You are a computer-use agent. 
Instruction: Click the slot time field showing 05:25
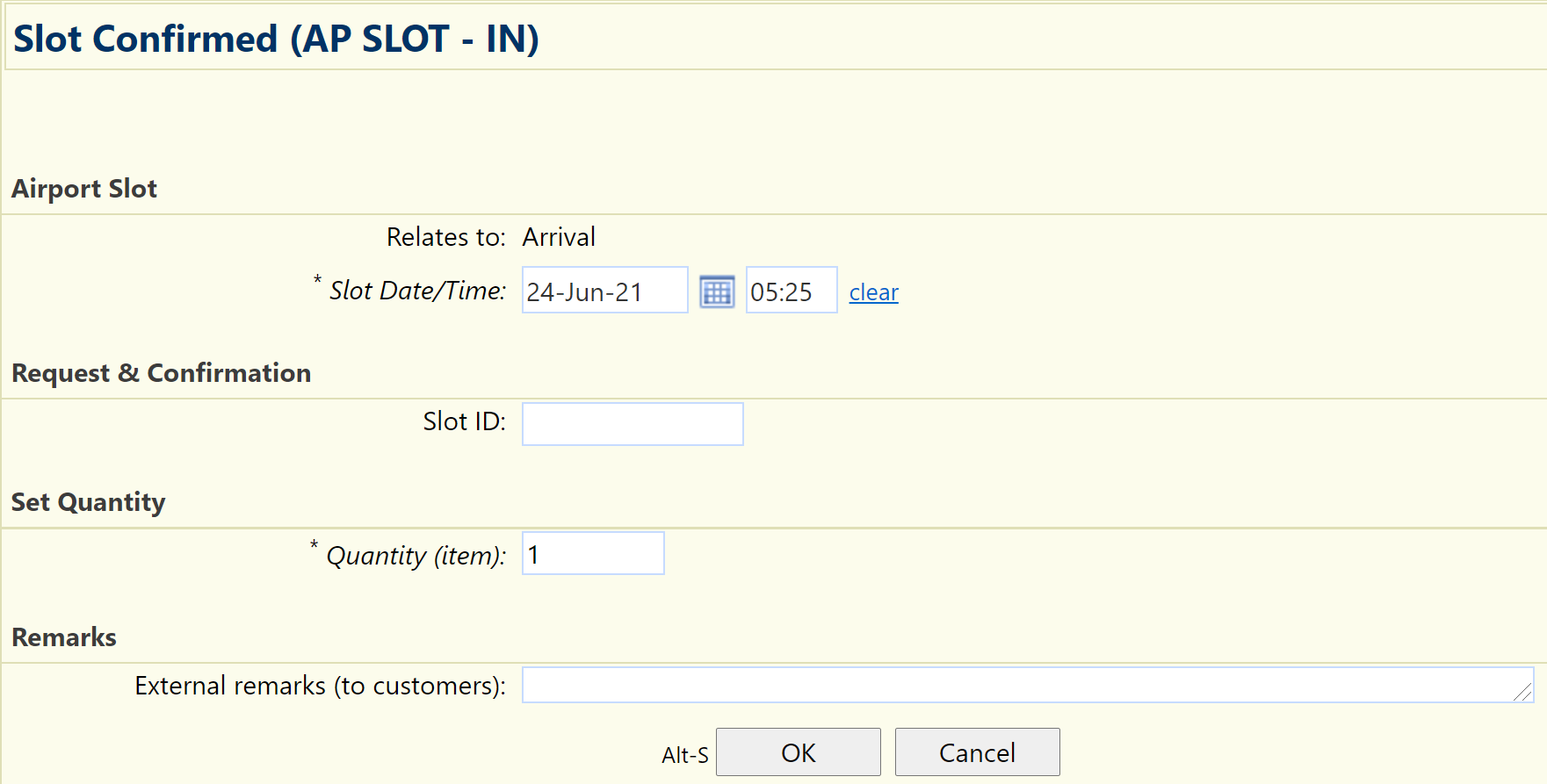tap(791, 291)
